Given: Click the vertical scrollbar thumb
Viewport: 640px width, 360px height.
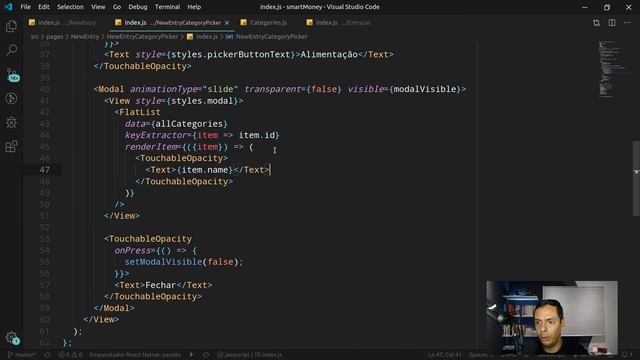Looking at the screenshot, I should point(636,178).
